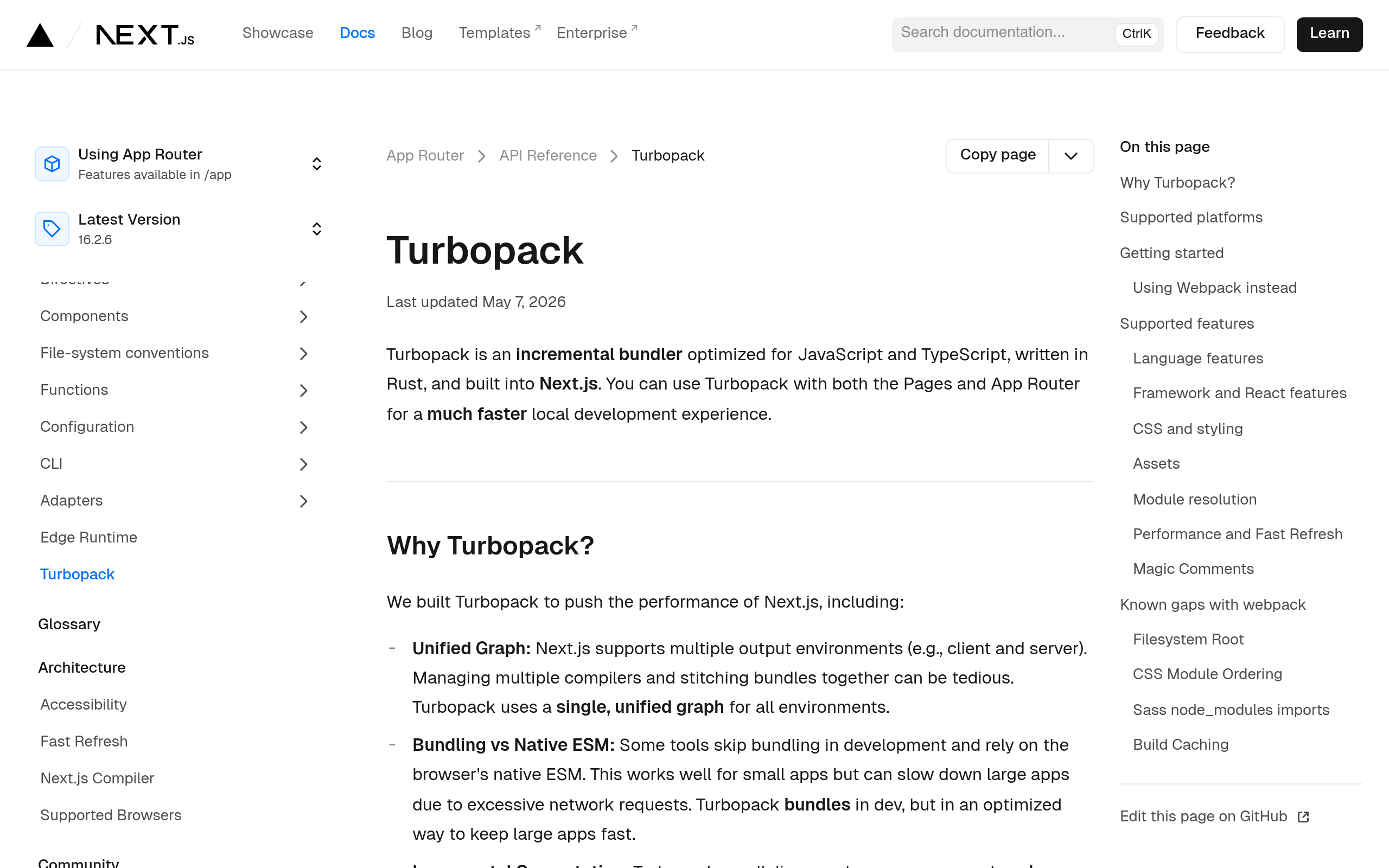This screenshot has width=1389, height=868.
Task: Select Turbopack in the sidebar
Action: 77,574
